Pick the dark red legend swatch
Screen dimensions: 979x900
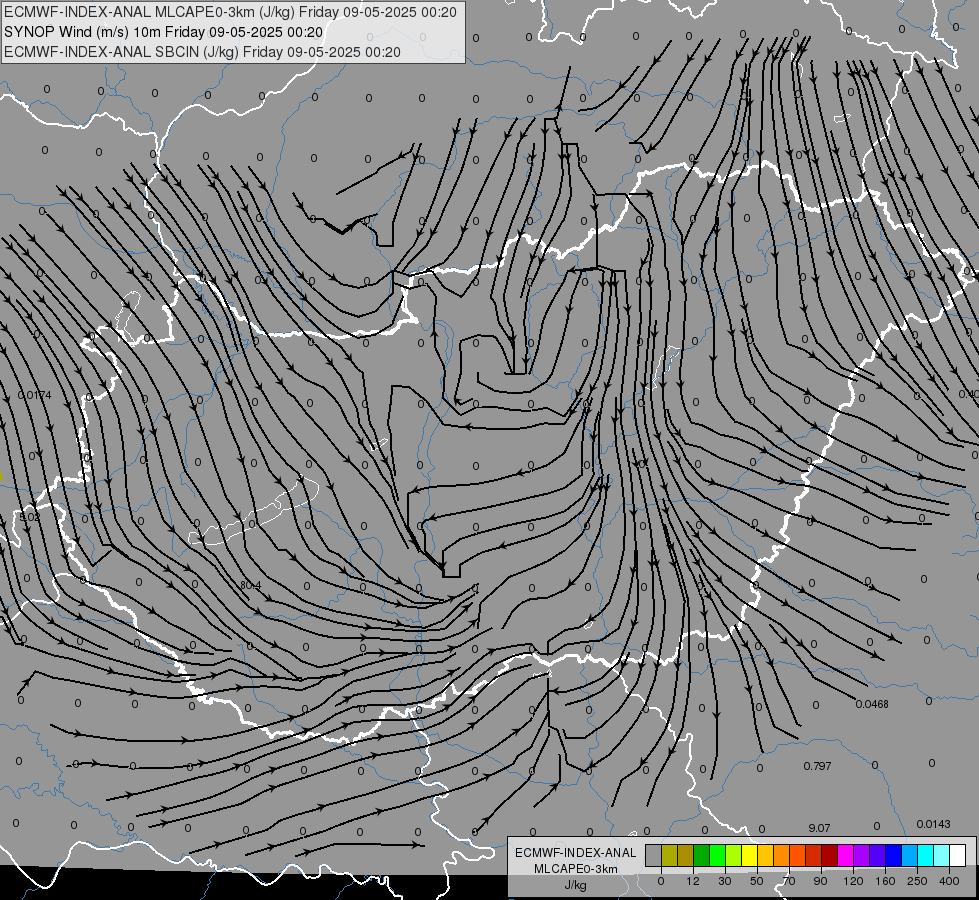(x=830, y=855)
